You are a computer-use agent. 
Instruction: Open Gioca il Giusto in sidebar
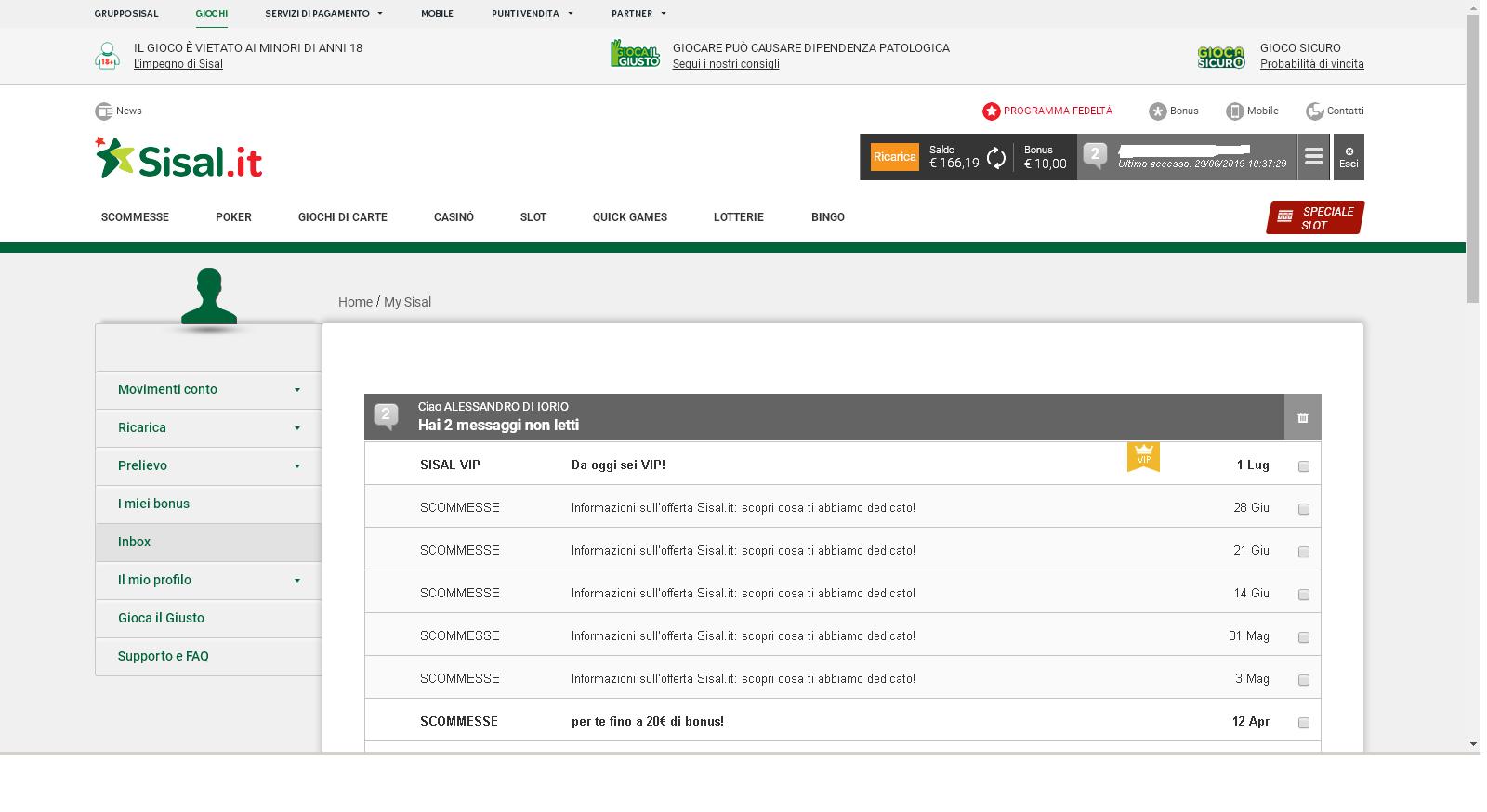click(x=208, y=619)
